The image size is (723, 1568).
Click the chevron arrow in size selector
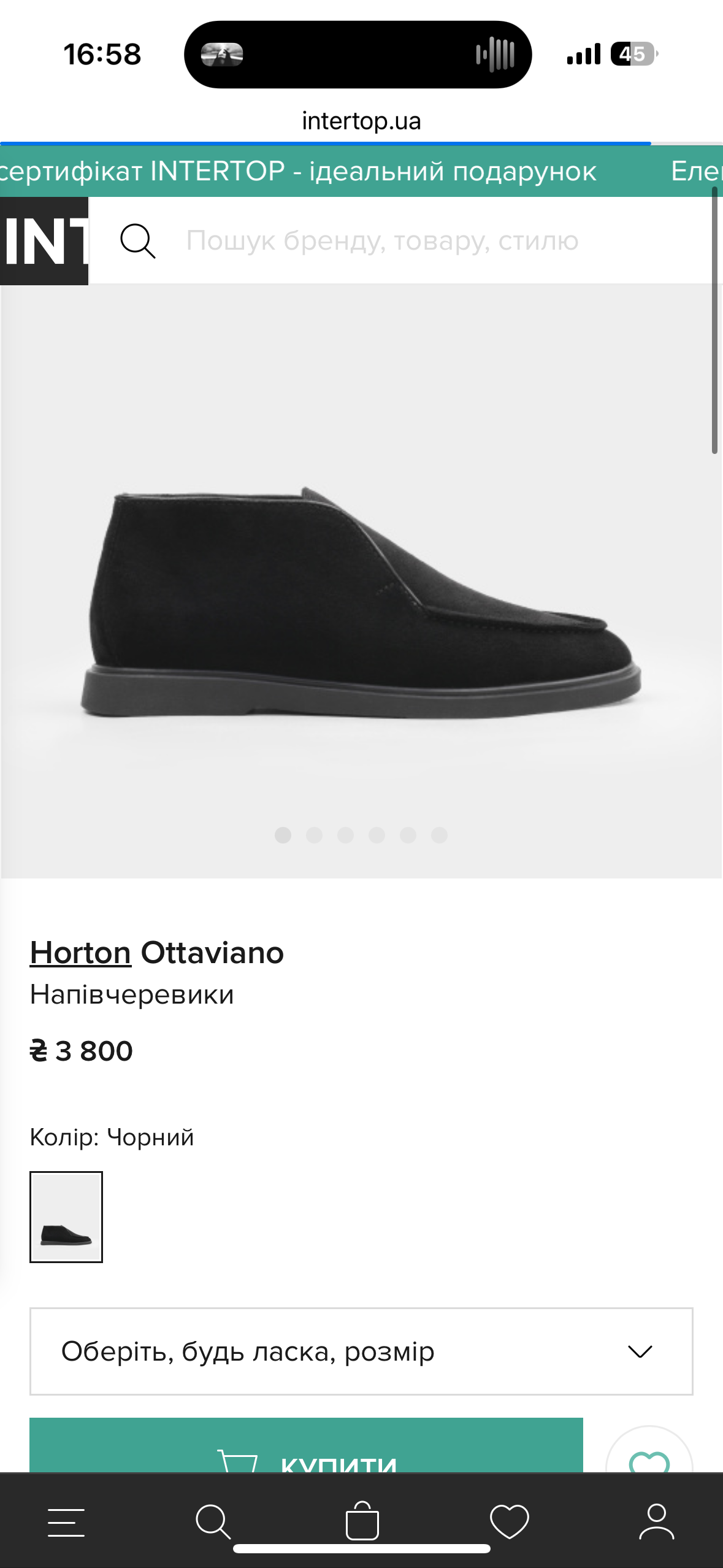click(640, 1351)
